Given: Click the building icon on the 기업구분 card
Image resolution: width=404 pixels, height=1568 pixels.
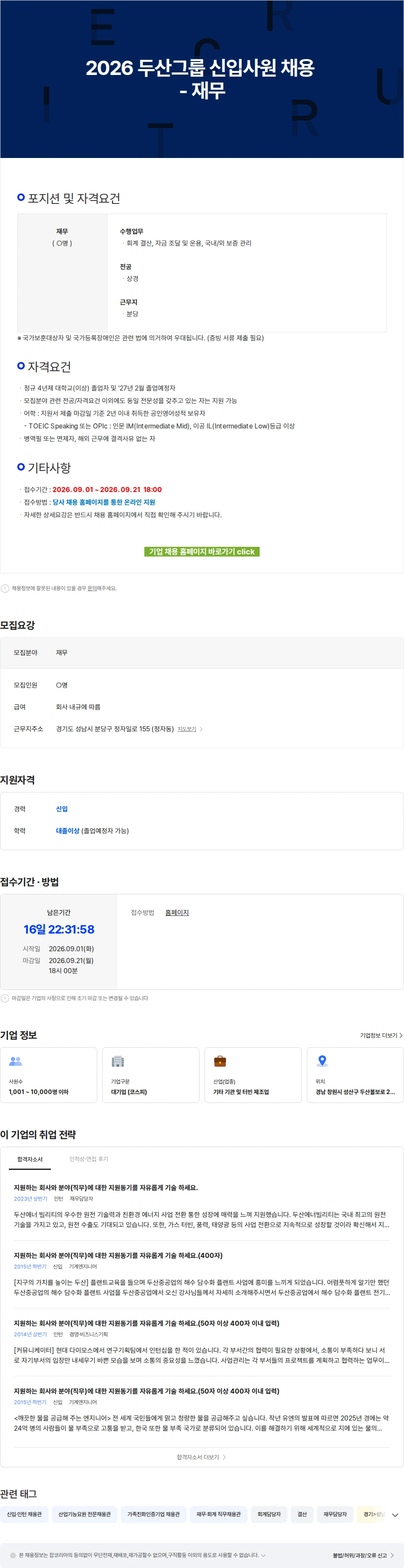Looking at the screenshot, I should point(118,1062).
